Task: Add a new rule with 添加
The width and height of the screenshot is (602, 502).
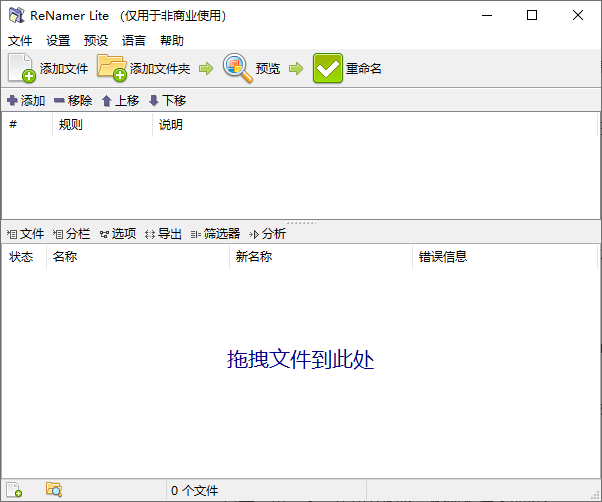Action: coord(26,101)
